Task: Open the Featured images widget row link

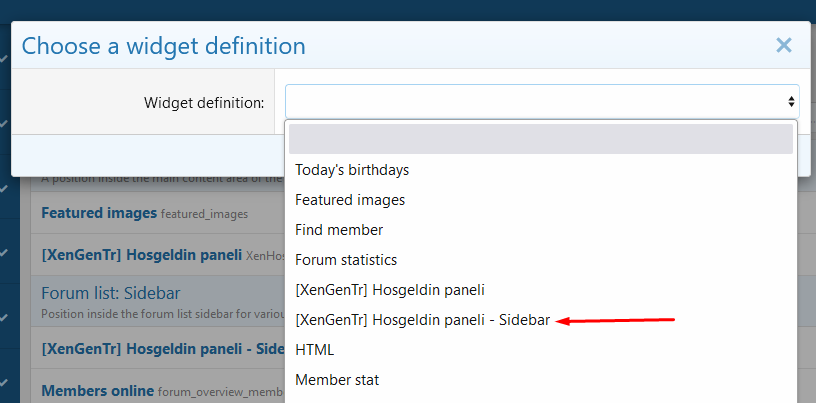Action: coord(99,213)
